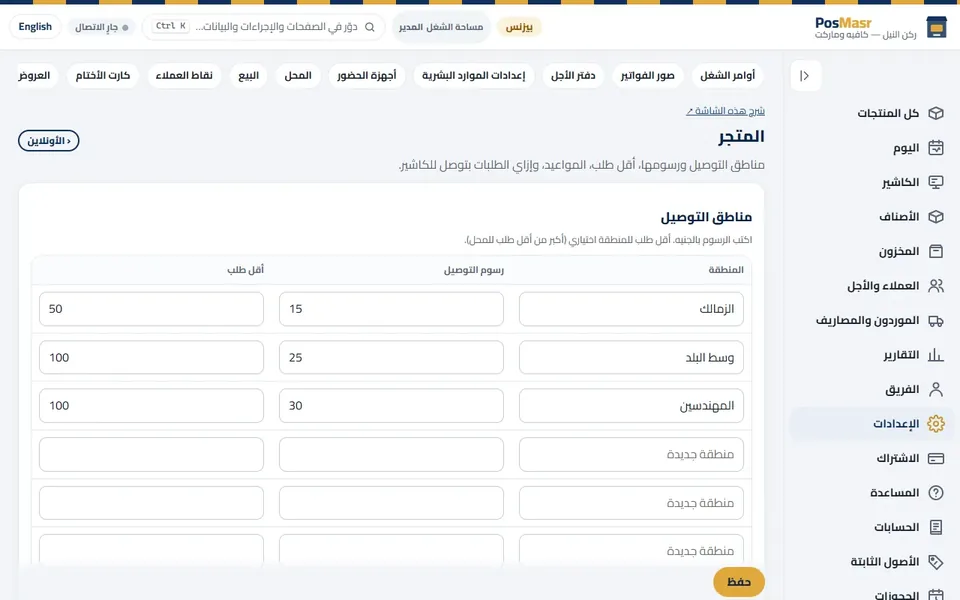Screen dimensions: 960x600
Task: Edit the المهندسين zone name field
Action: click(631, 405)
